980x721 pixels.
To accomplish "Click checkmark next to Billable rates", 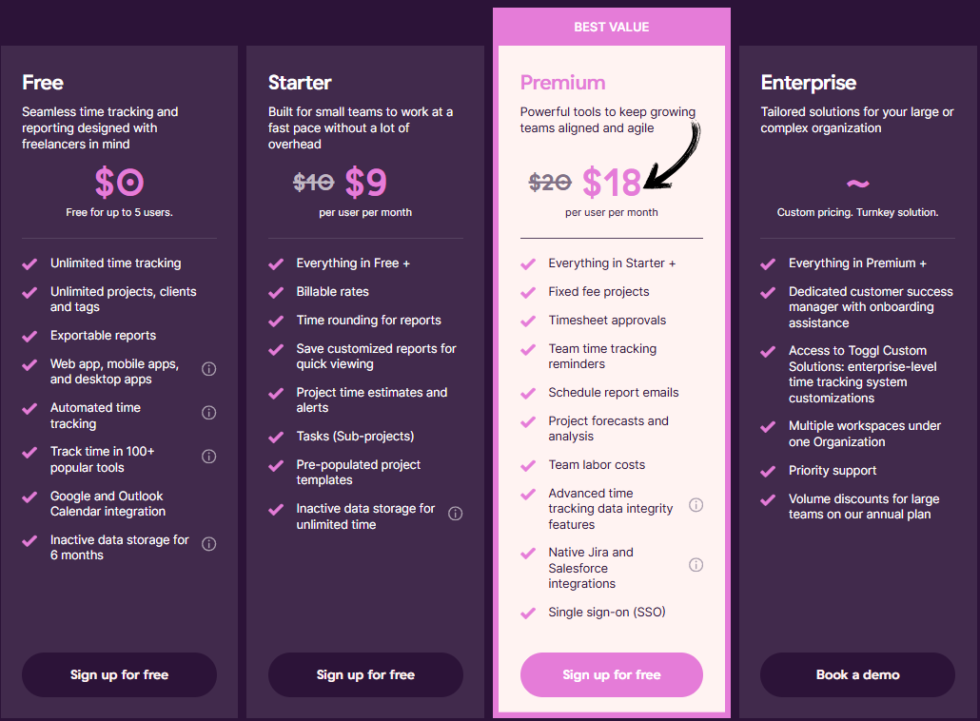I will 276,293.
